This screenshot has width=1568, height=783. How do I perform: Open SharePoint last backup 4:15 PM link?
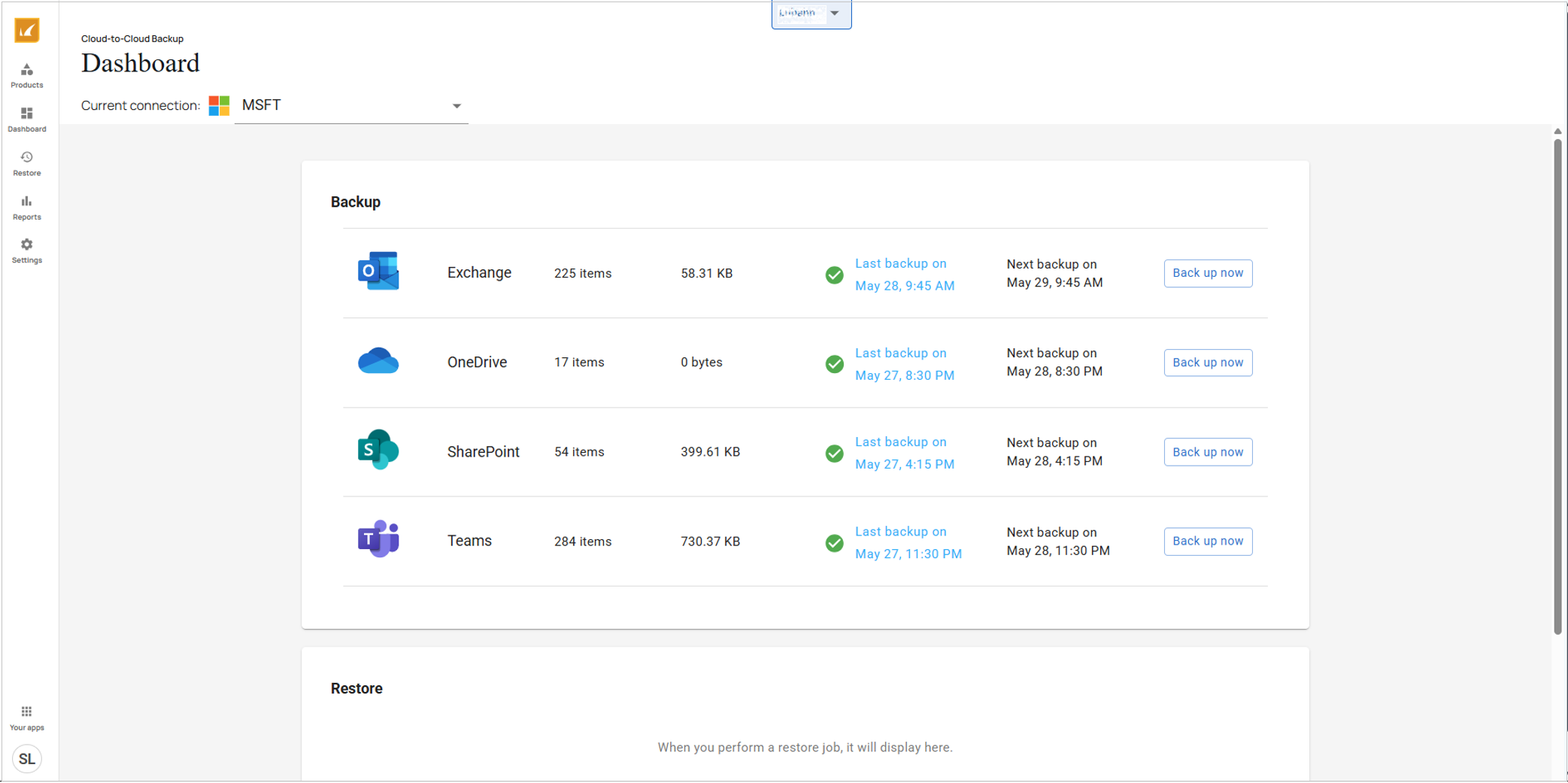coord(905,453)
